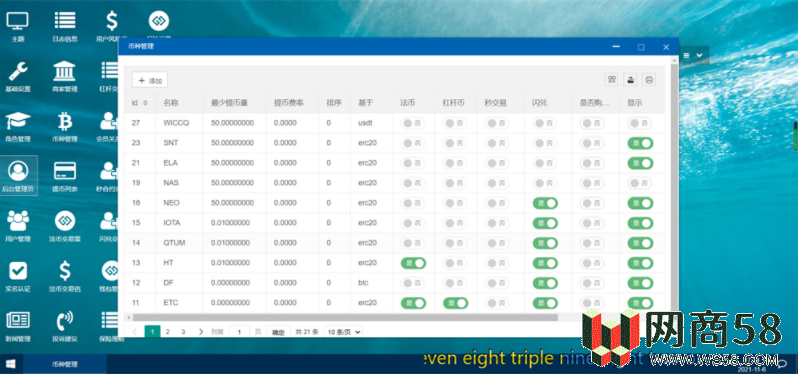Go to page 3 of the table

(183, 332)
